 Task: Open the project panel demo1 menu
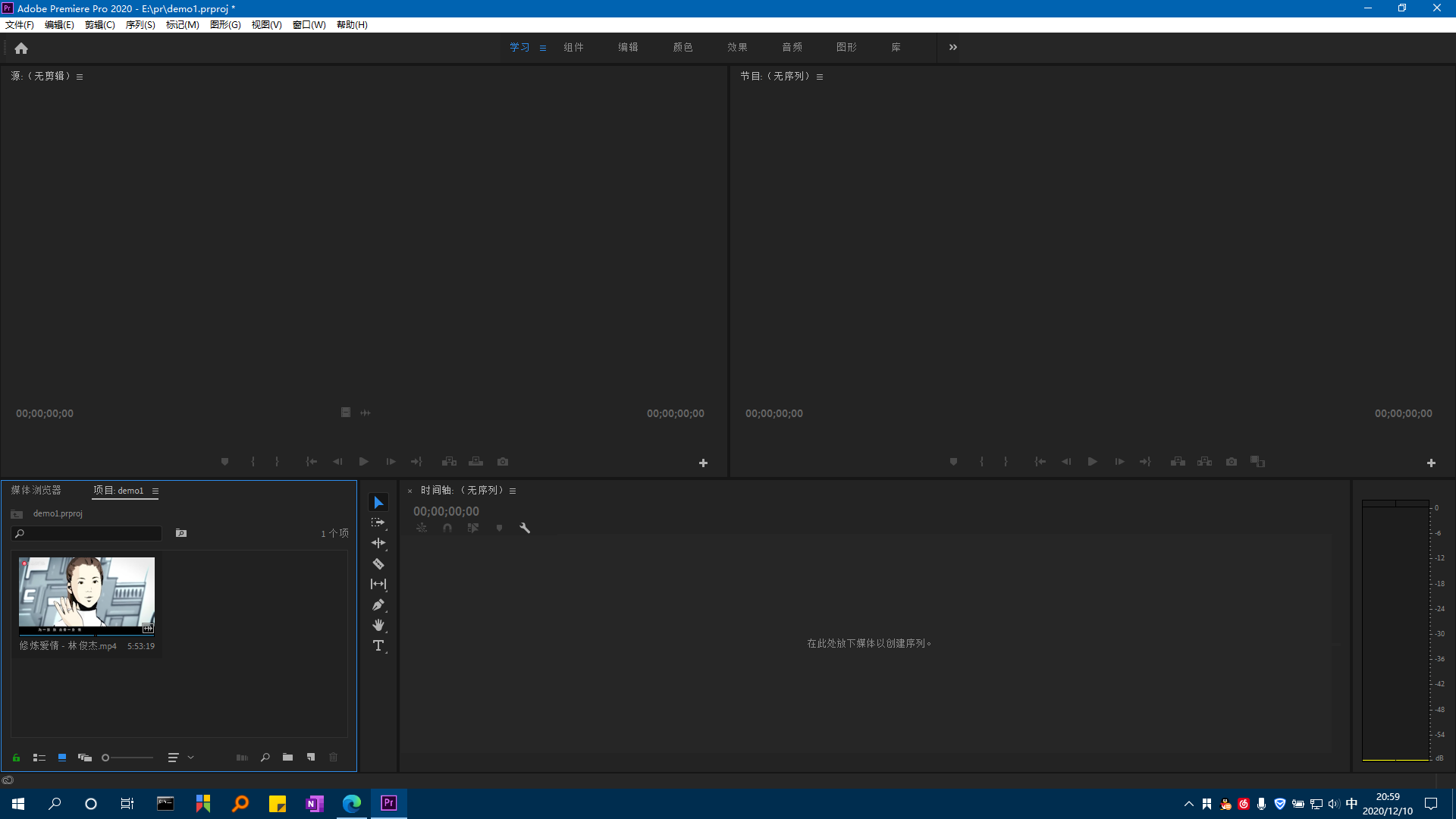click(x=155, y=491)
